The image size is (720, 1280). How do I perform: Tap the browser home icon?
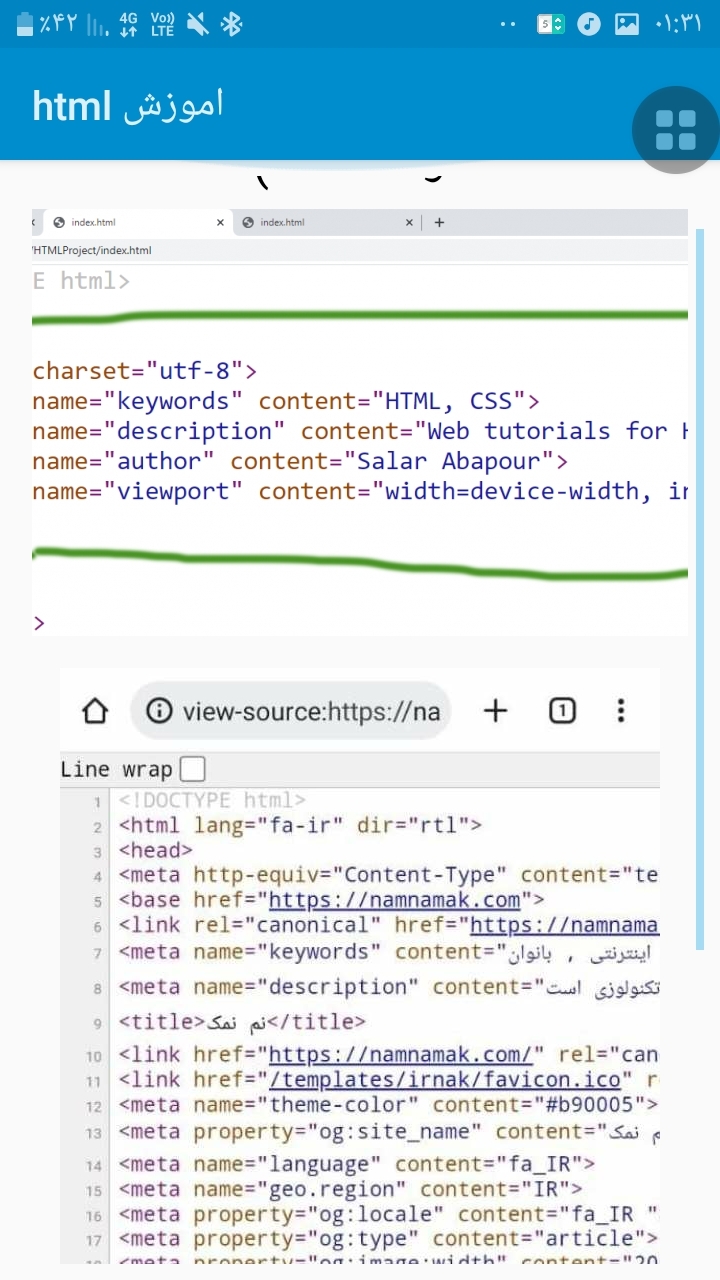[x=94, y=711]
